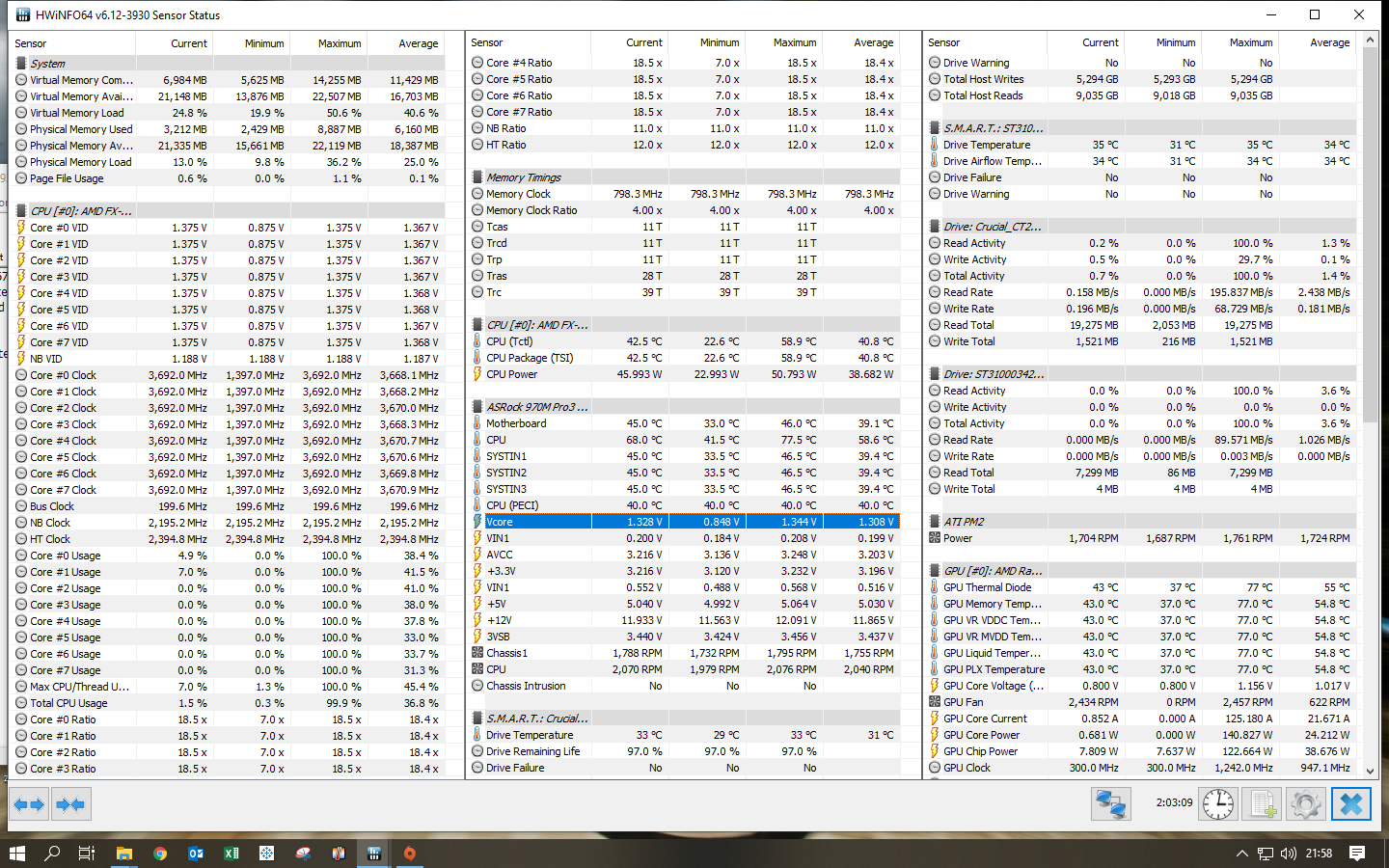
Task: Select the CPU [#0]: AMD FX group header
Action: pyautogui.click(x=81, y=211)
